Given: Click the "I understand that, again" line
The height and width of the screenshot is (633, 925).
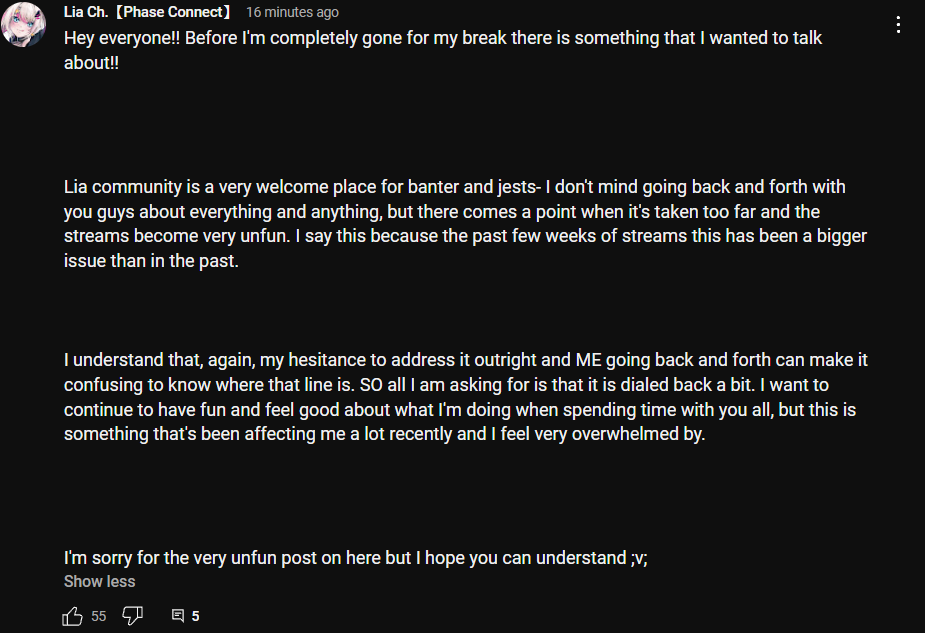Looking at the screenshot, I should tap(465, 360).
